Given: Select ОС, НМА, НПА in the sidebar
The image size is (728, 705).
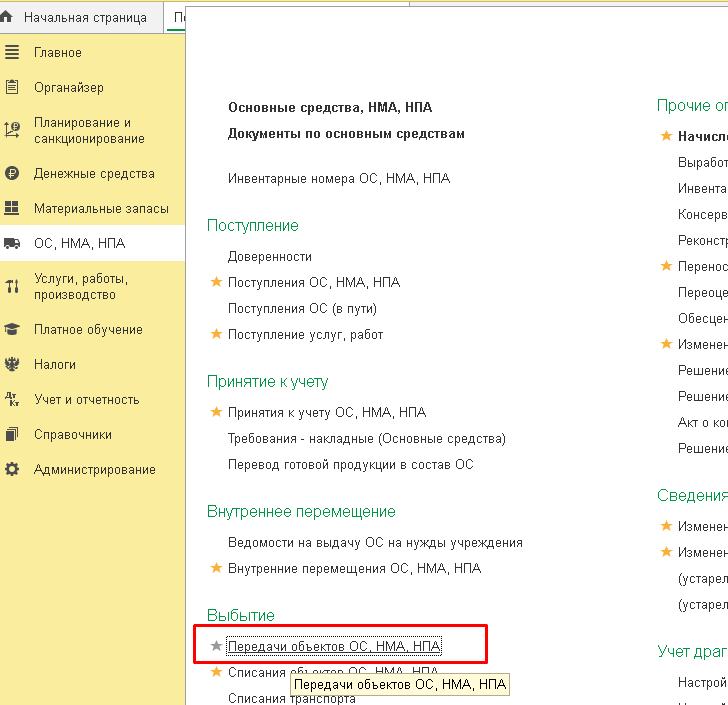Looking at the screenshot, I should (x=79, y=243).
